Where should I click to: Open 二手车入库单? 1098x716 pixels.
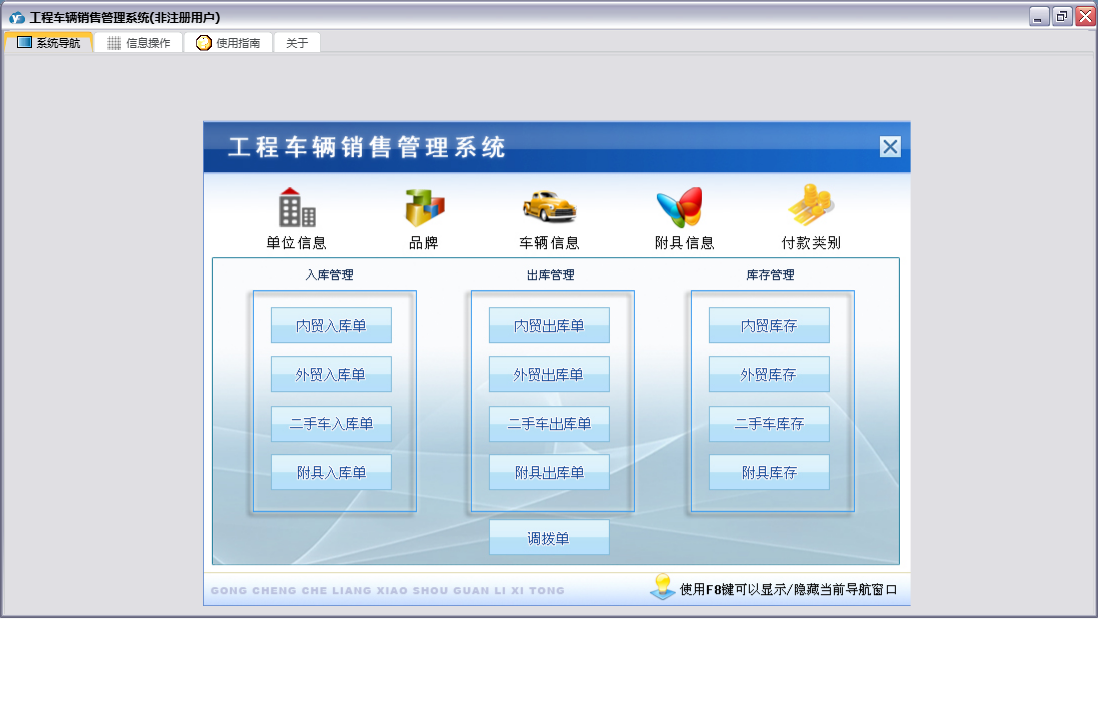[x=331, y=423]
